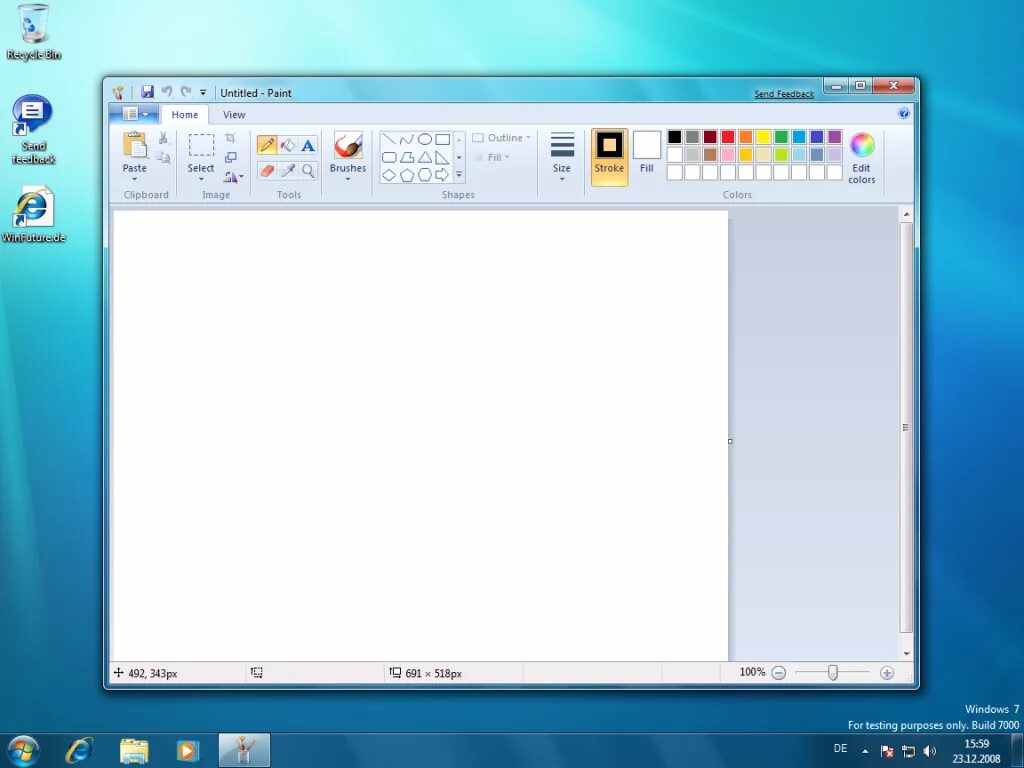The image size is (1024, 768).
Task: Click the zoom out minus button
Action: tap(778, 673)
